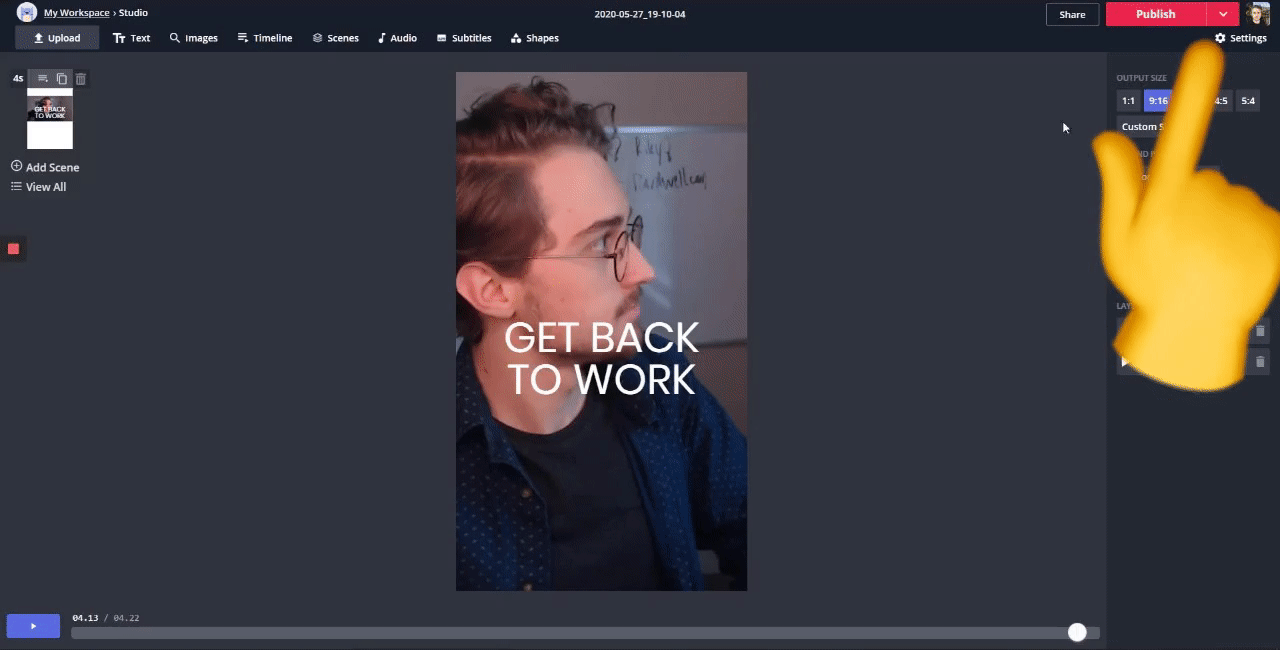The height and width of the screenshot is (650, 1280).
Task: Open the Images search tool
Action: (193, 38)
